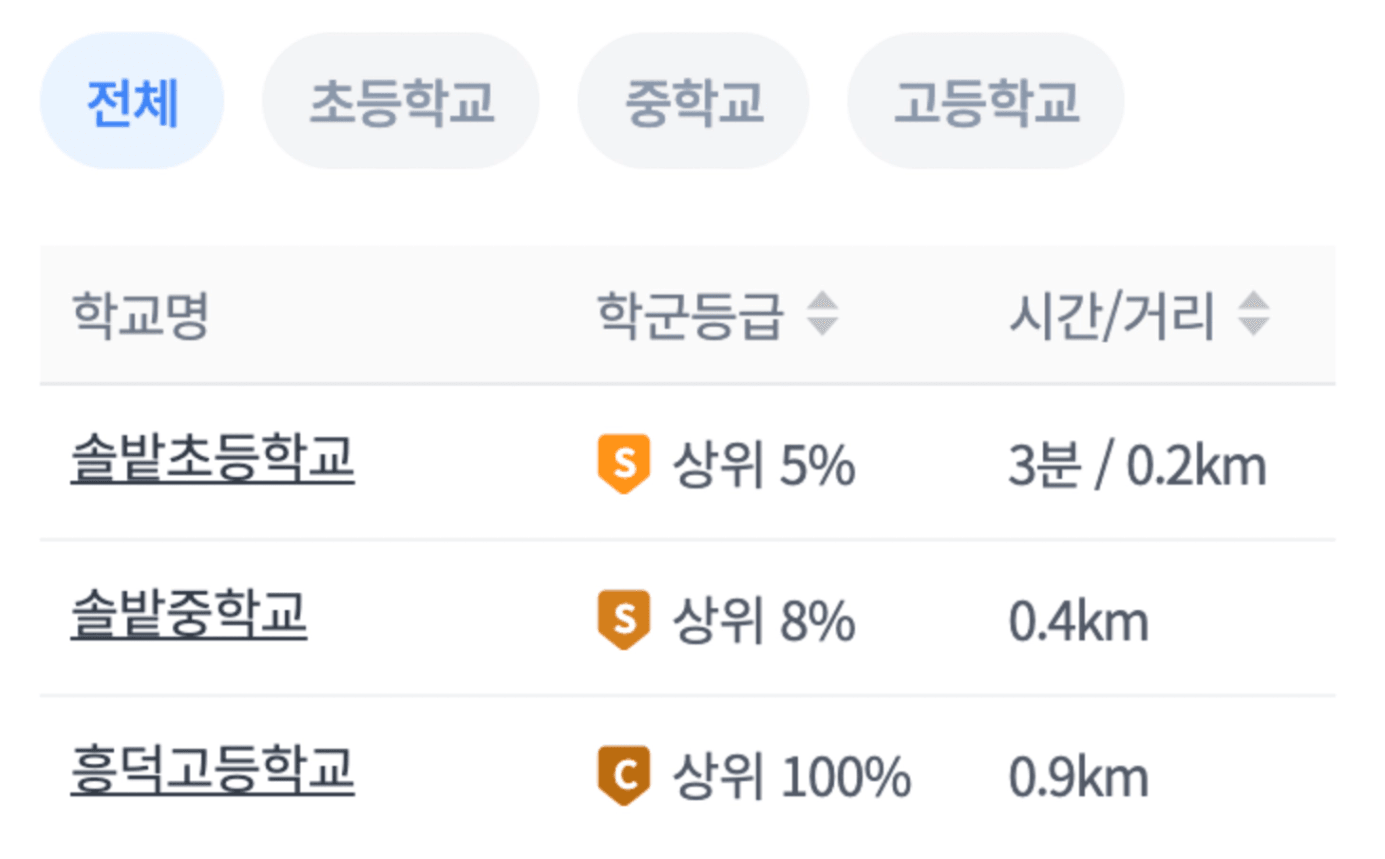Open the 솔밭중학교 school link

[188, 618]
